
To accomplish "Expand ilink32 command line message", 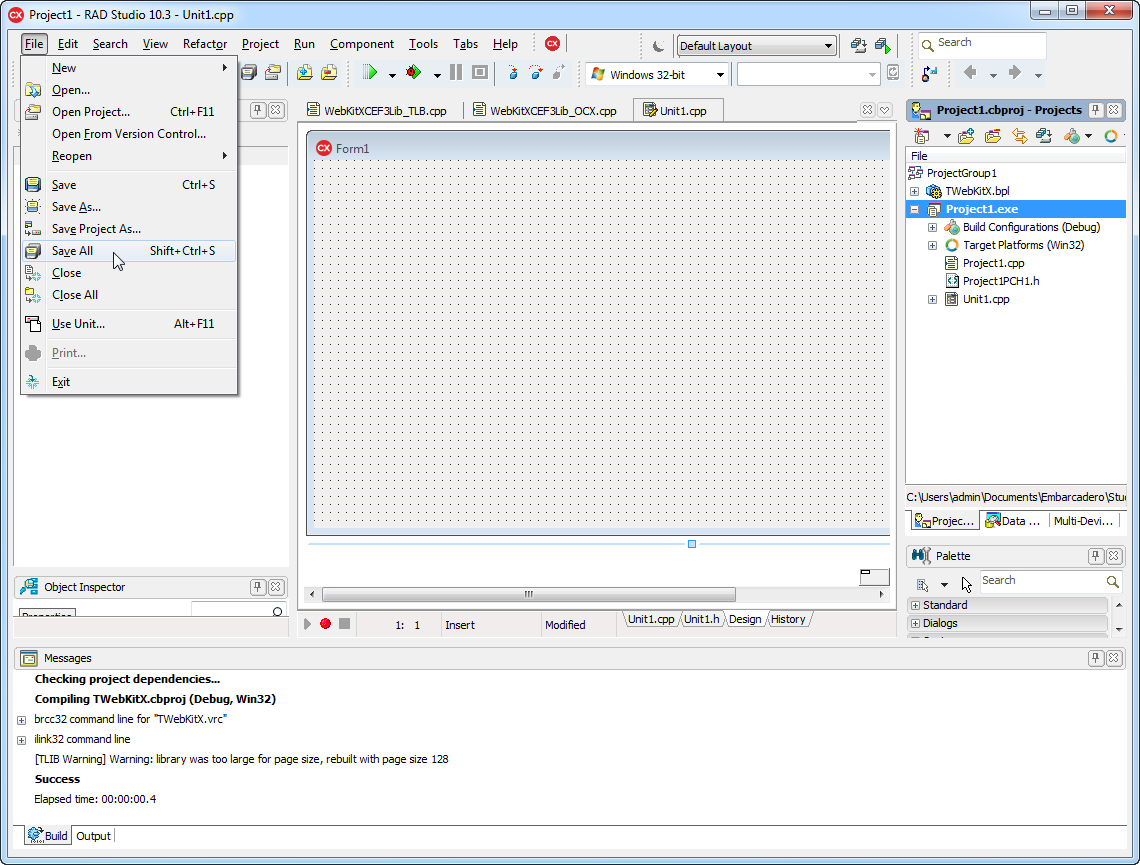I will tap(21, 740).
